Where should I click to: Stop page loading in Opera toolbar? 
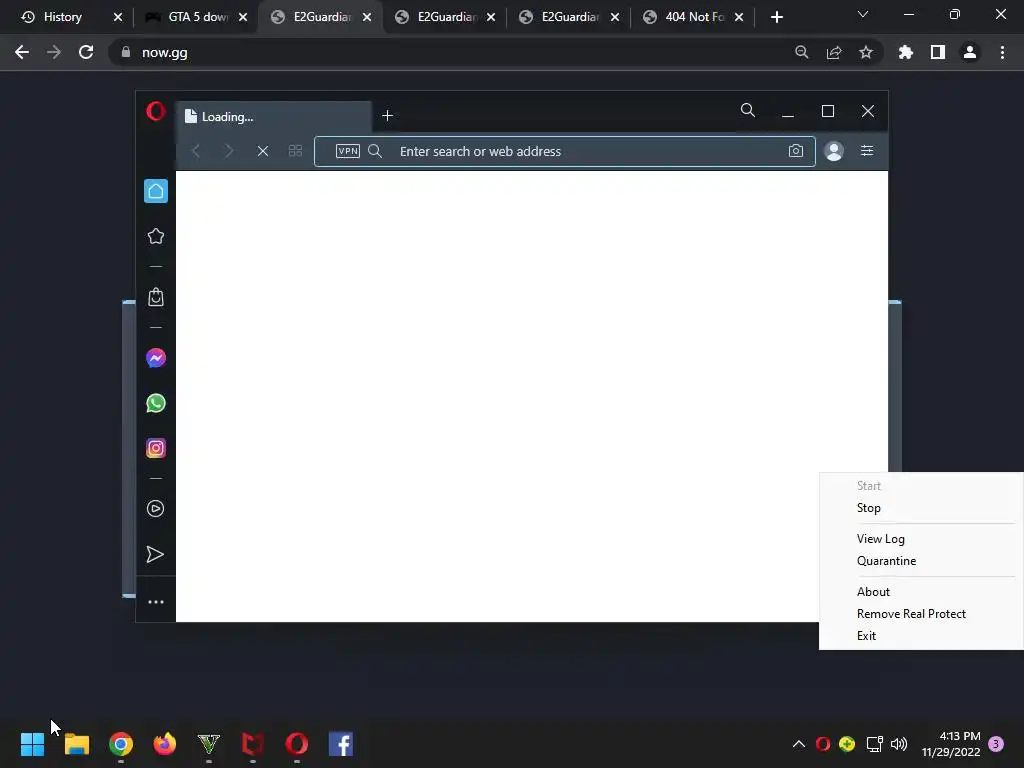point(263,151)
